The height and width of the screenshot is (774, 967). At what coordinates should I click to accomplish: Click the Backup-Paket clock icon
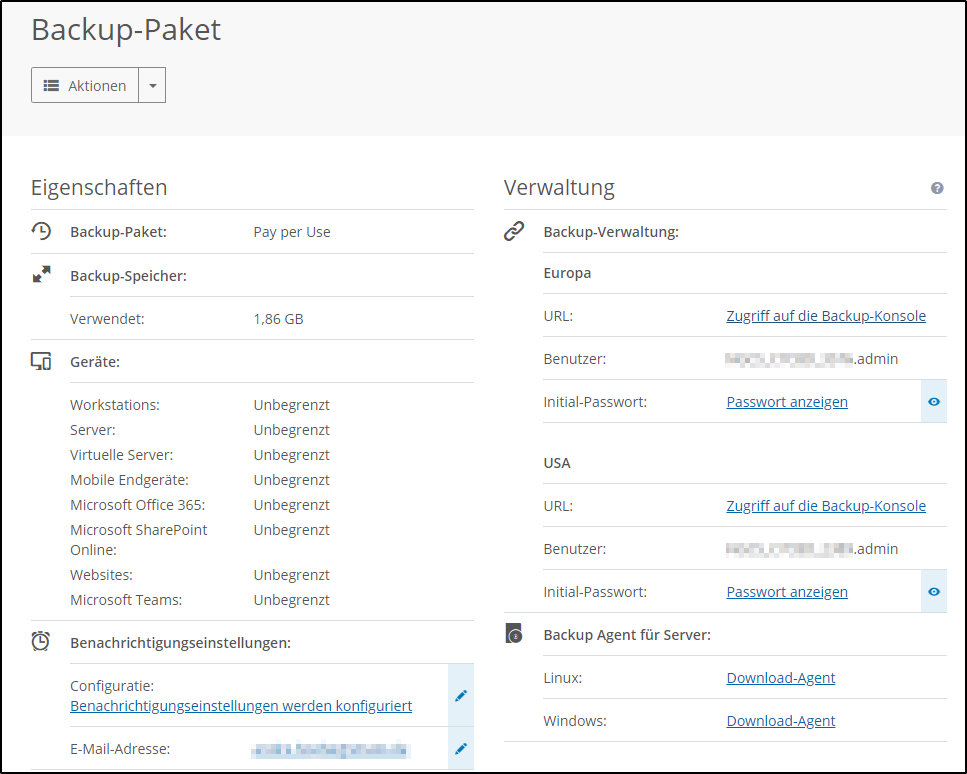click(41, 231)
